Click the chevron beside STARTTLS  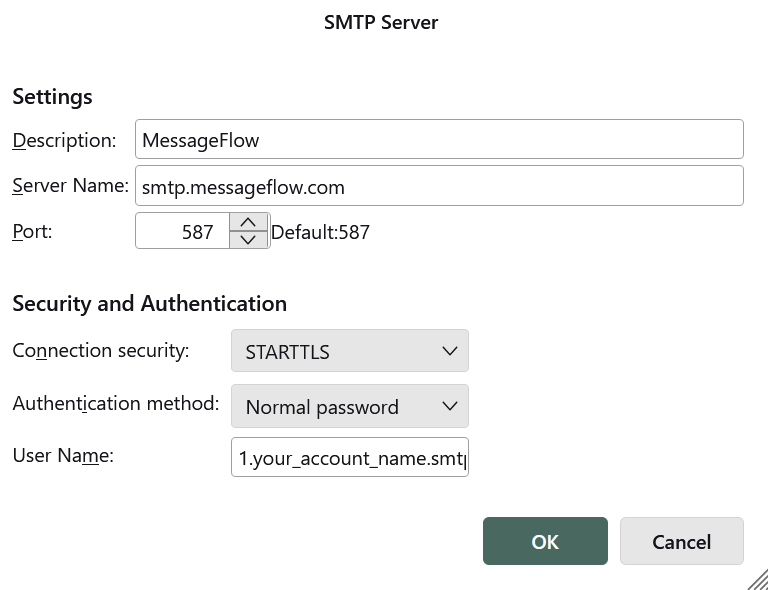(449, 351)
